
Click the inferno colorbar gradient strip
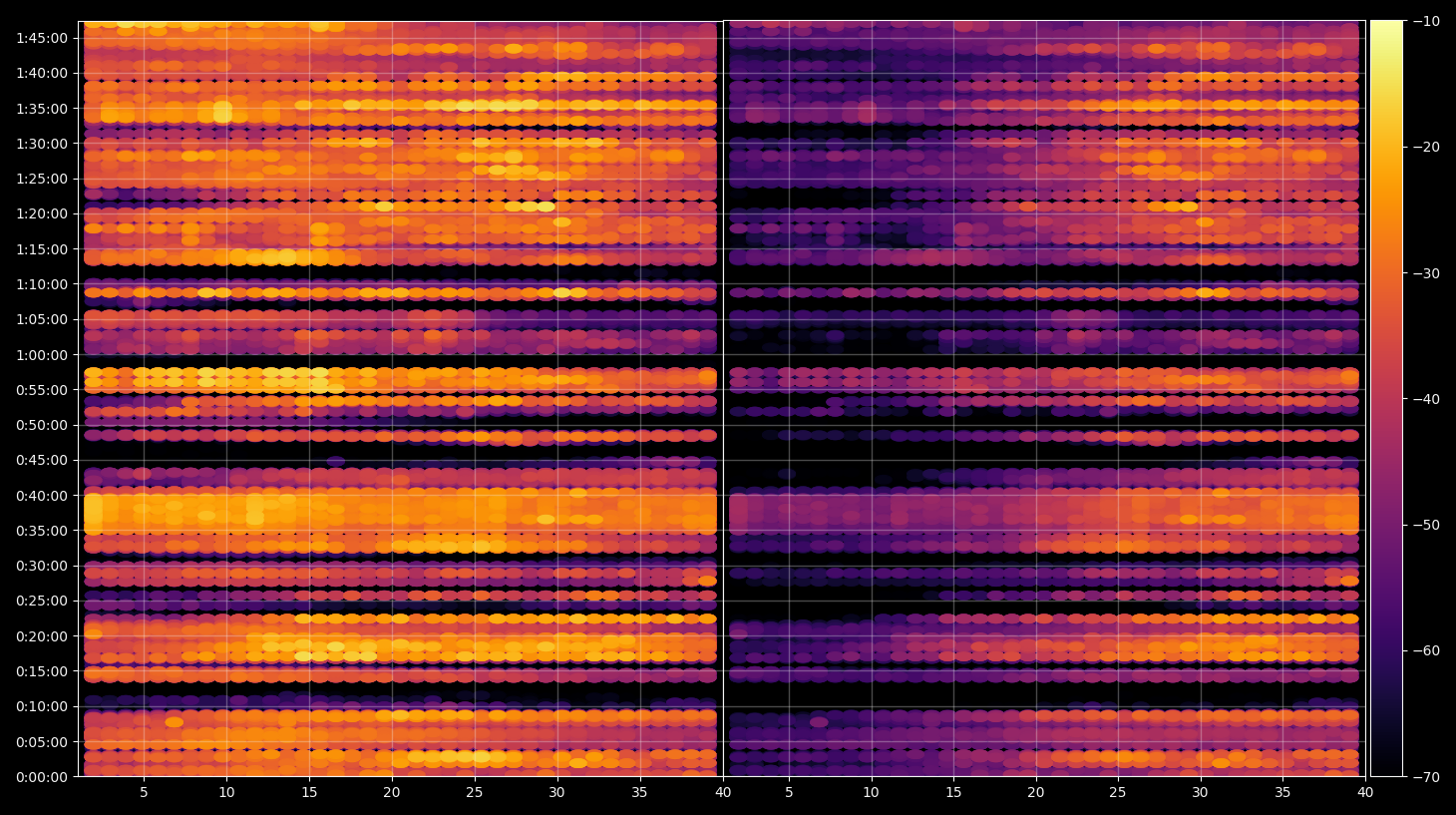[1386, 398]
